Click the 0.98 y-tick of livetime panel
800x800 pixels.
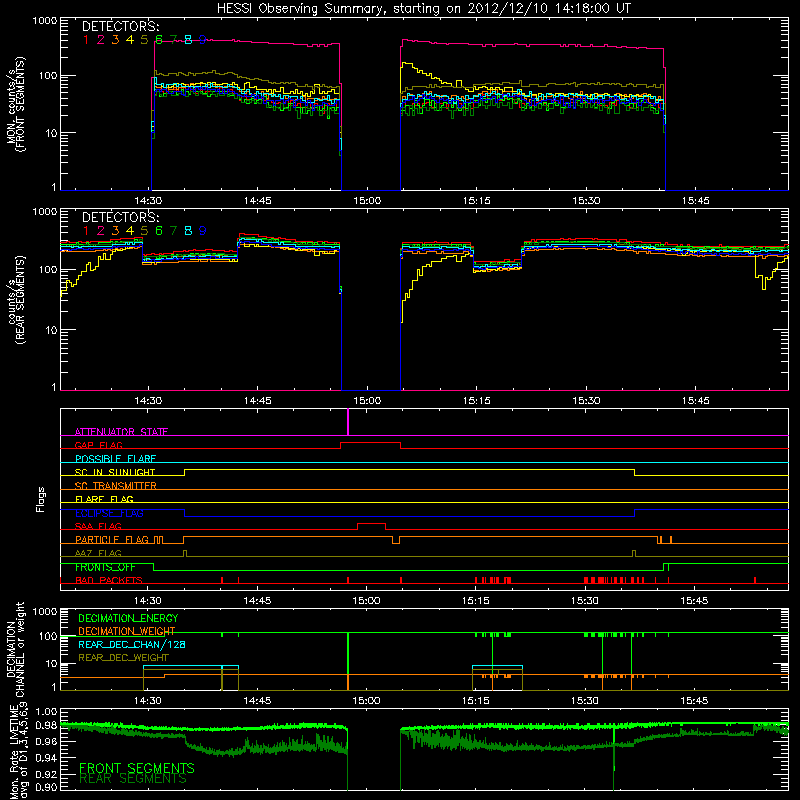(x=46, y=725)
